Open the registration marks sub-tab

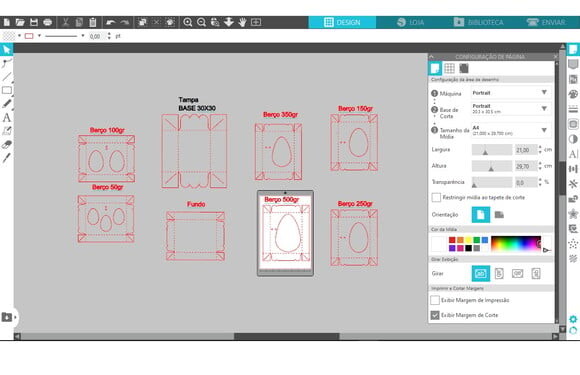click(x=464, y=68)
